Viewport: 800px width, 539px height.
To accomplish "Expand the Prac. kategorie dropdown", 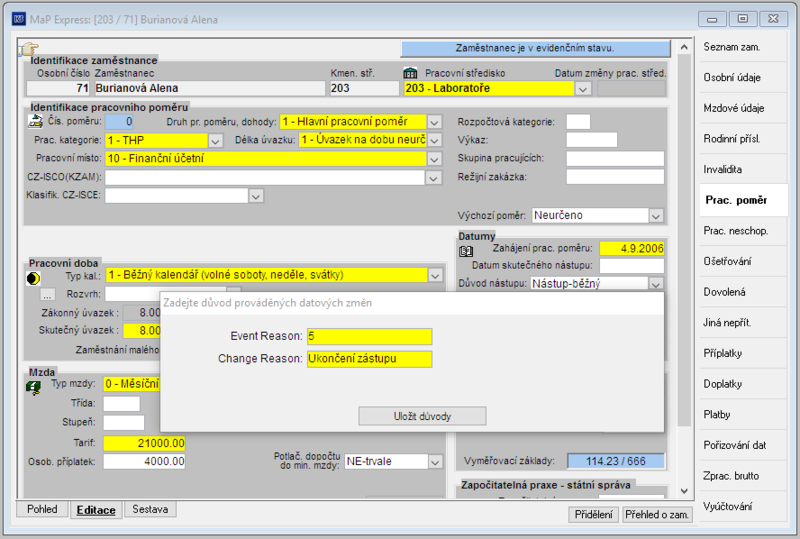I will (215, 141).
